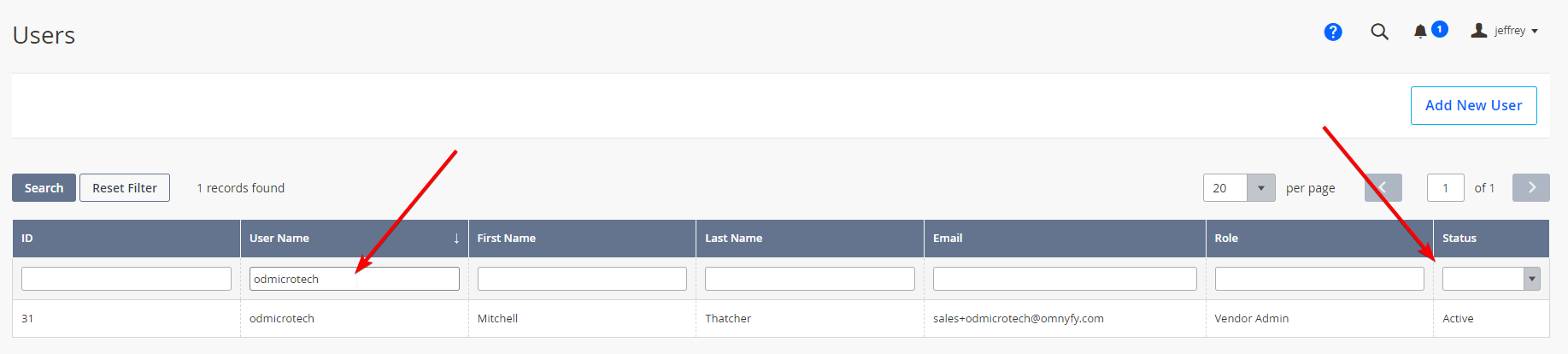This screenshot has width=1568, height=354.
Task: Click the Reset Filter button
Action: pos(125,187)
